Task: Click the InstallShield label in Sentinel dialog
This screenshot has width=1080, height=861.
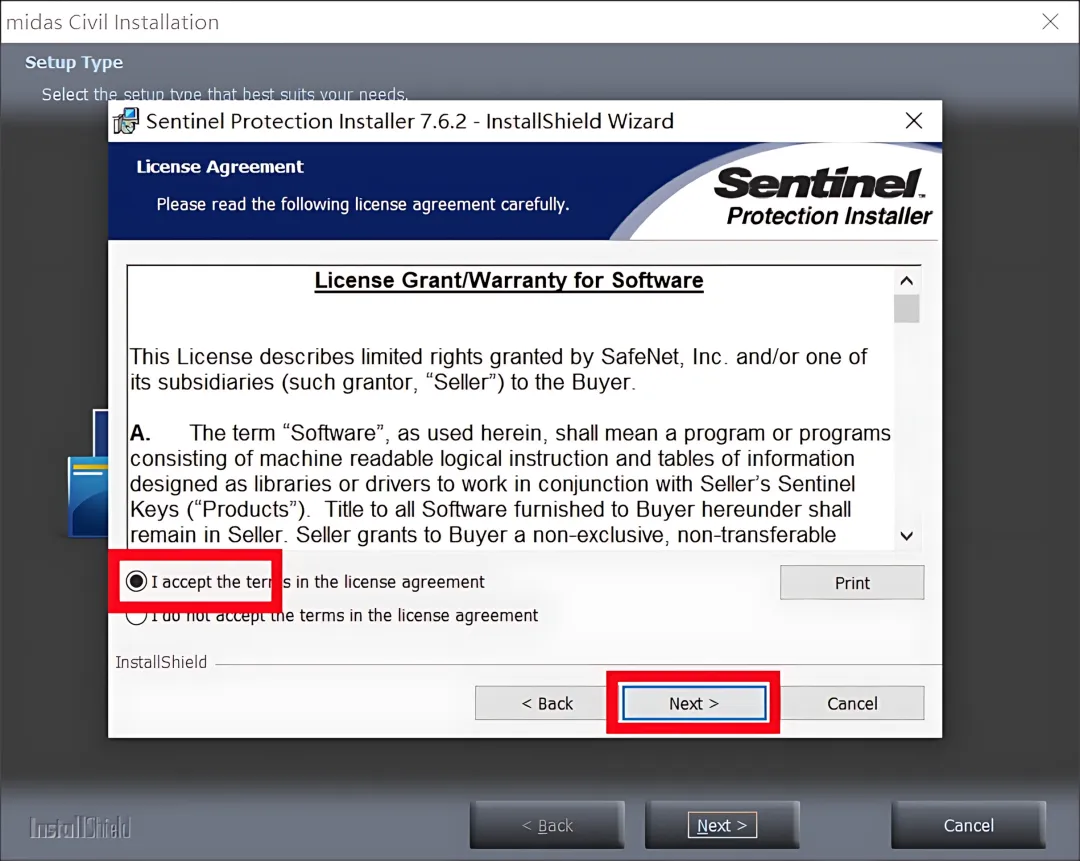Action: coord(161,662)
